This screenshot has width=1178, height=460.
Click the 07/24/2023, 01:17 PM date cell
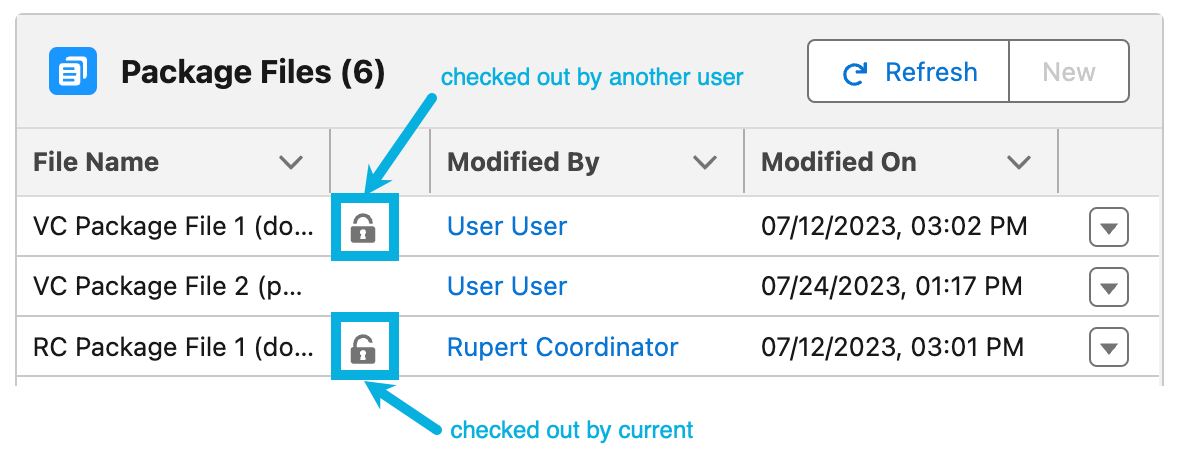(892, 287)
